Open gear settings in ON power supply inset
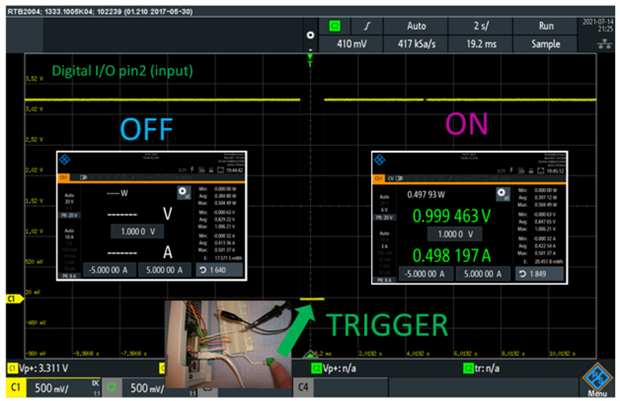620x401 pixels. (502, 193)
